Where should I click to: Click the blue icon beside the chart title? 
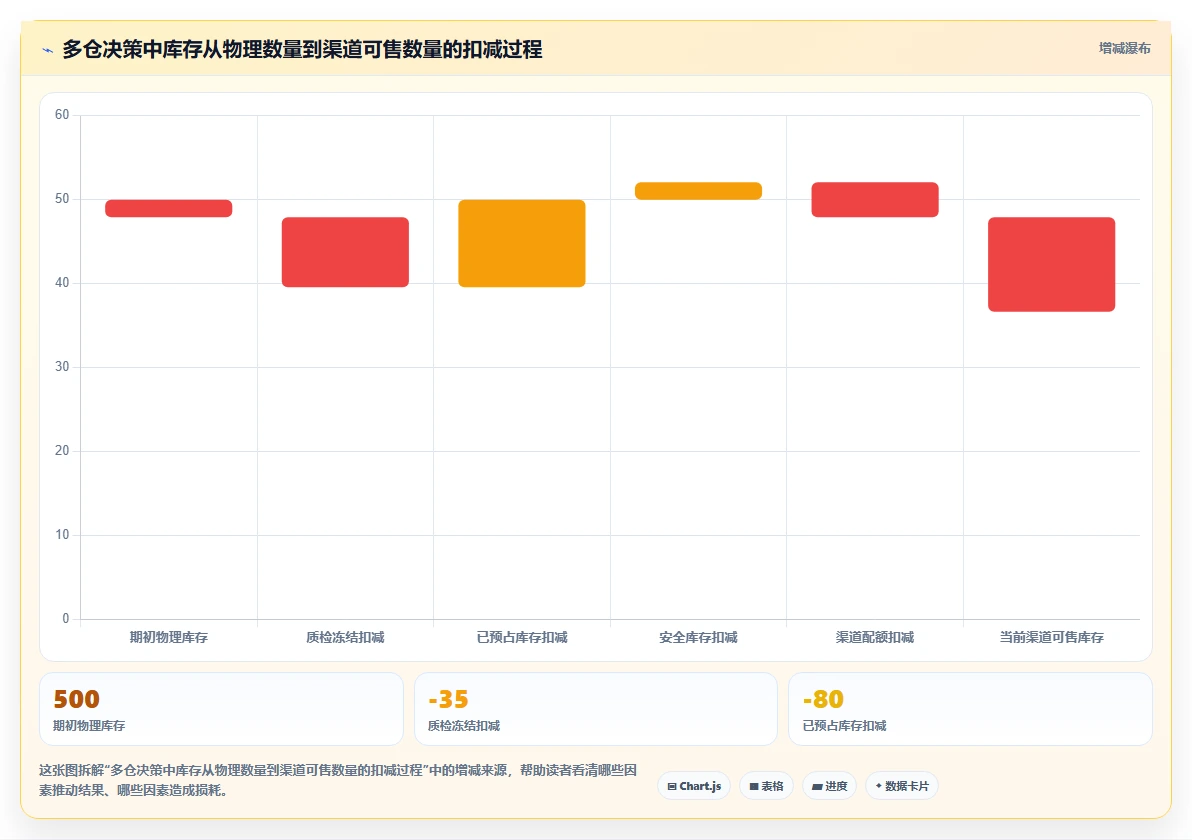pos(47,50)
